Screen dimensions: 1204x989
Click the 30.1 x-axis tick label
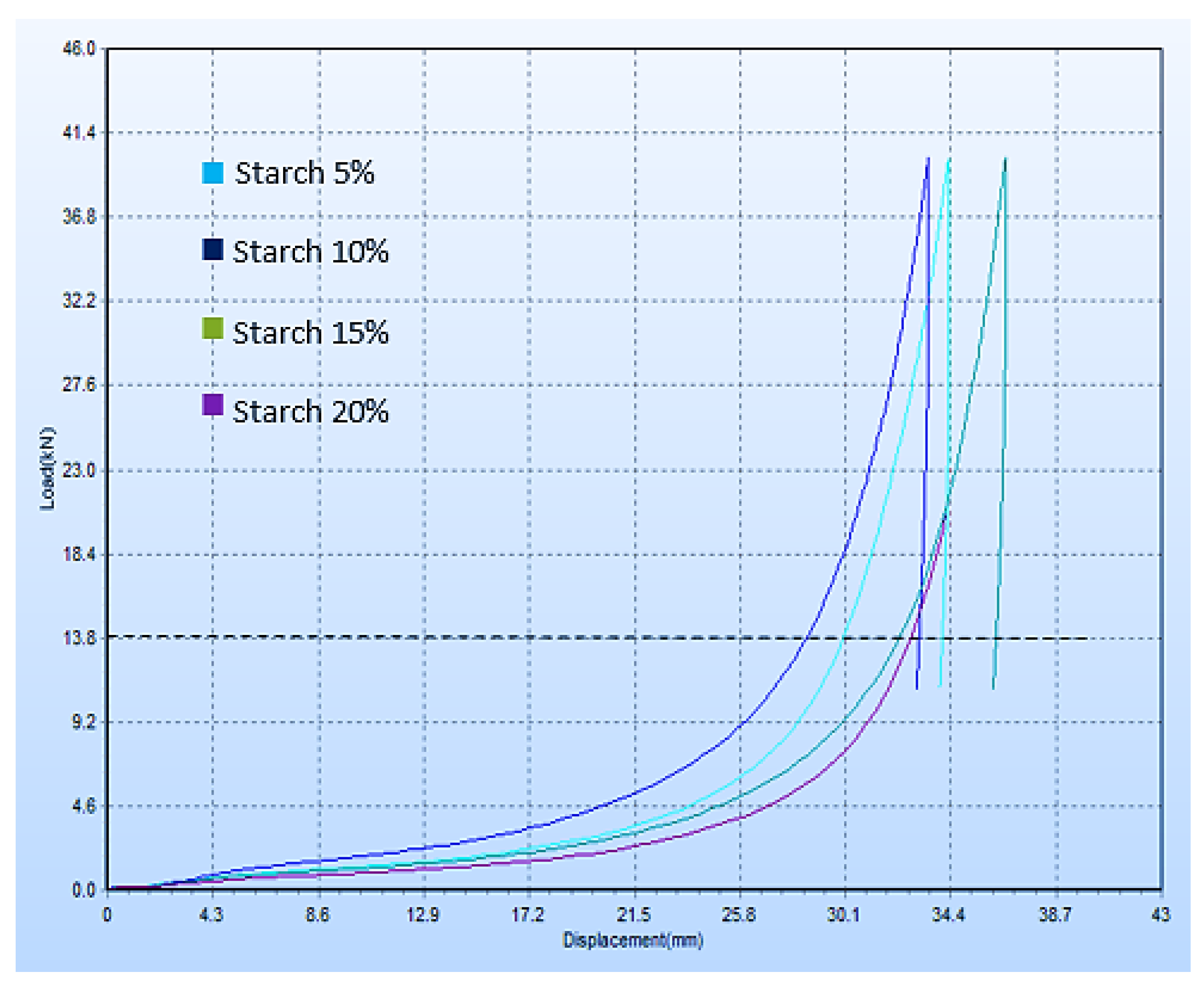(844, 915)
